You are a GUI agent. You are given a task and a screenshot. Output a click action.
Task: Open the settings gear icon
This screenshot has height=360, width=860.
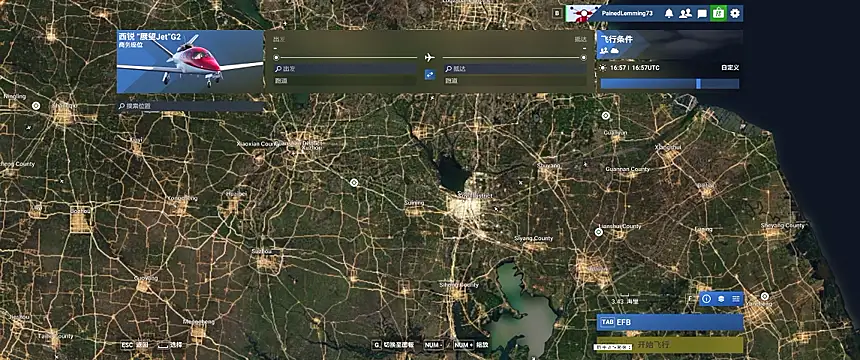click(x=735, y=14)
